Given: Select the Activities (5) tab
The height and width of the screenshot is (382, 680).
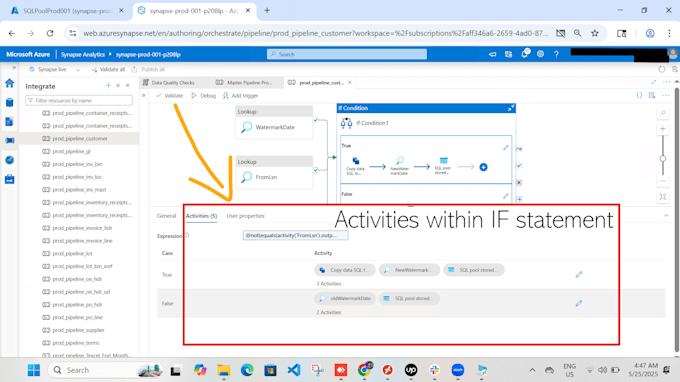Looking at the screenshot, I should point(201,215).
